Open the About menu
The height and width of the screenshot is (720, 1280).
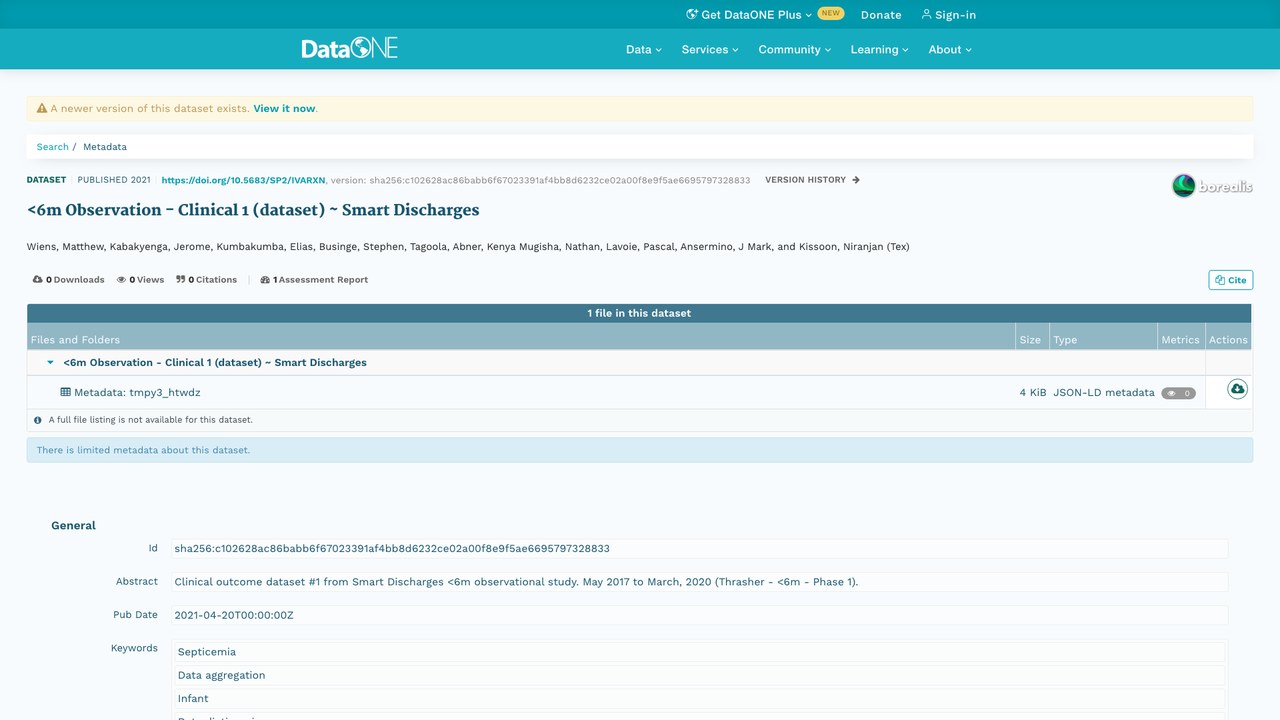tap(950, 49)
